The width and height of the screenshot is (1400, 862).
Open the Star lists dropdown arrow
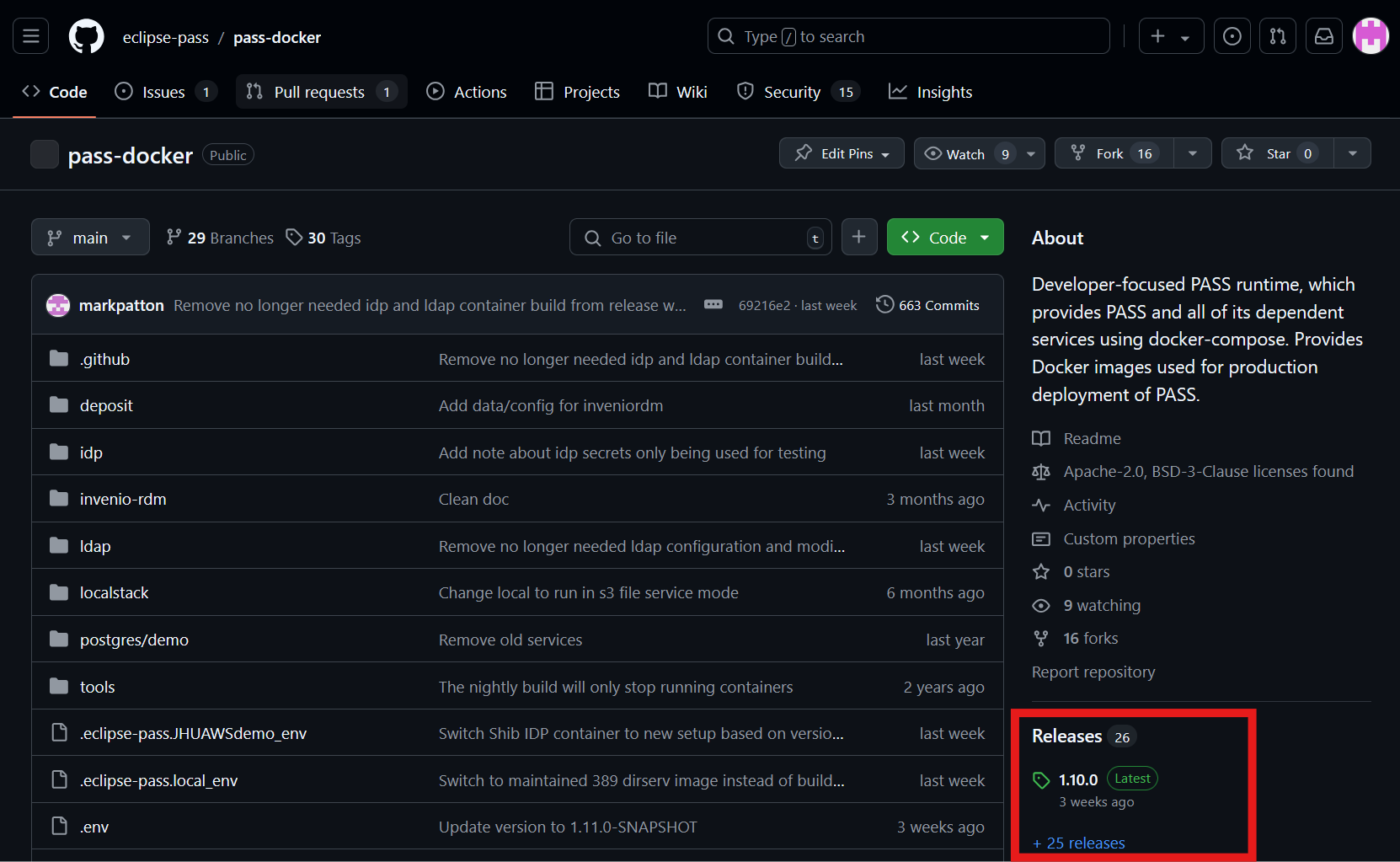click(1353, 153)
